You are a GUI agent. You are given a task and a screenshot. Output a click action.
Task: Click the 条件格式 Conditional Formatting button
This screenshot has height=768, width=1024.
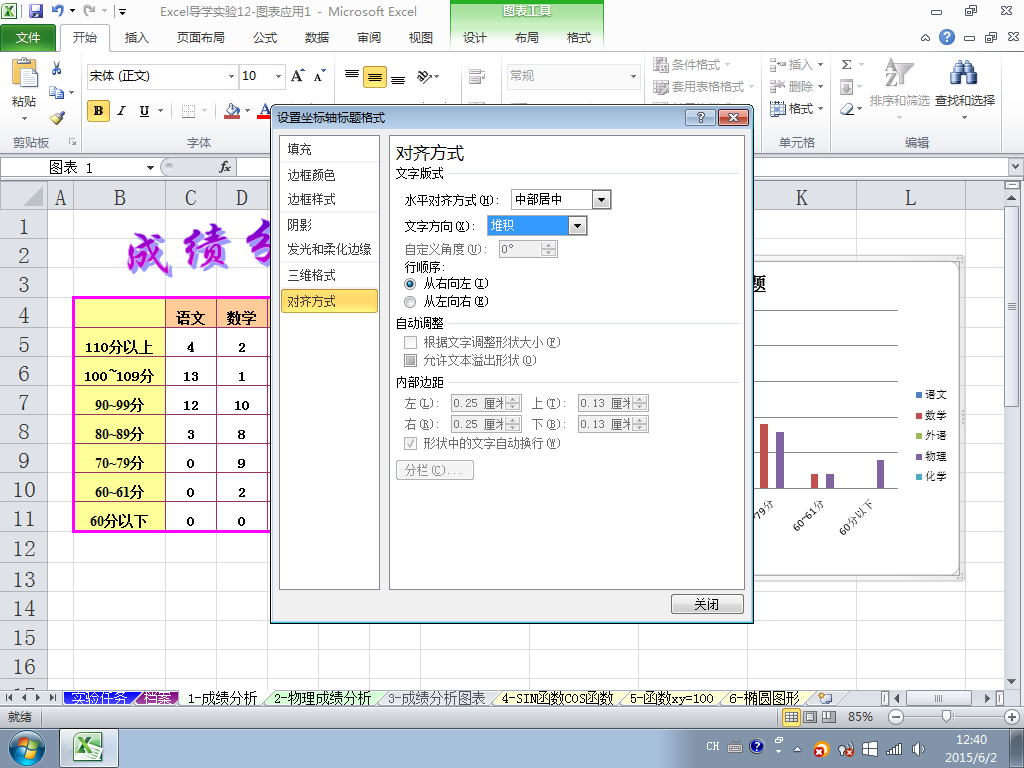693,65
